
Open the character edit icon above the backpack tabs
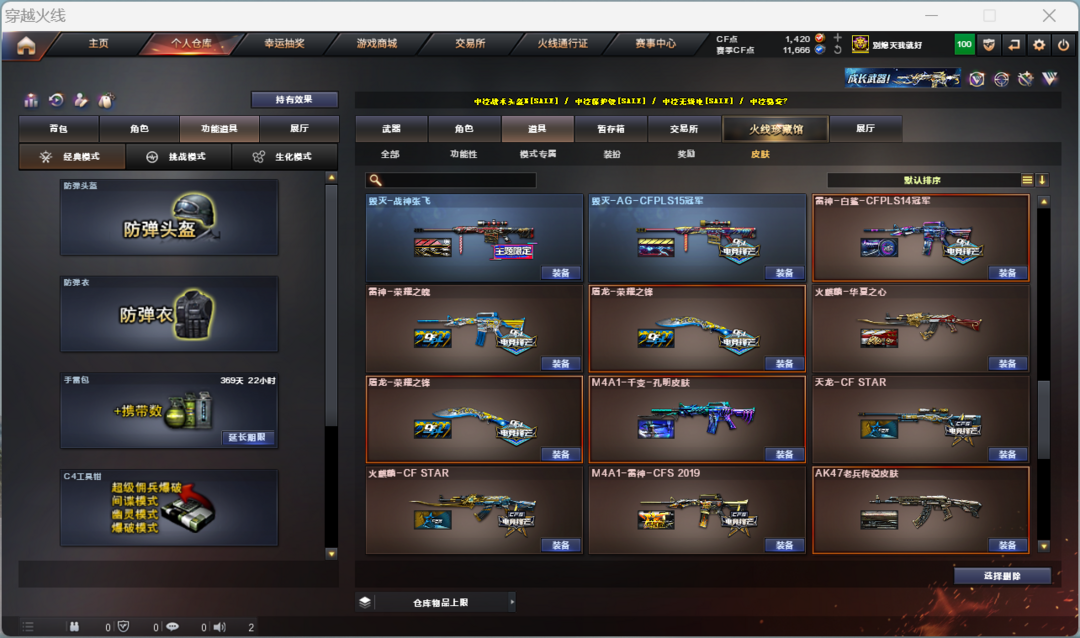(81, 101)
